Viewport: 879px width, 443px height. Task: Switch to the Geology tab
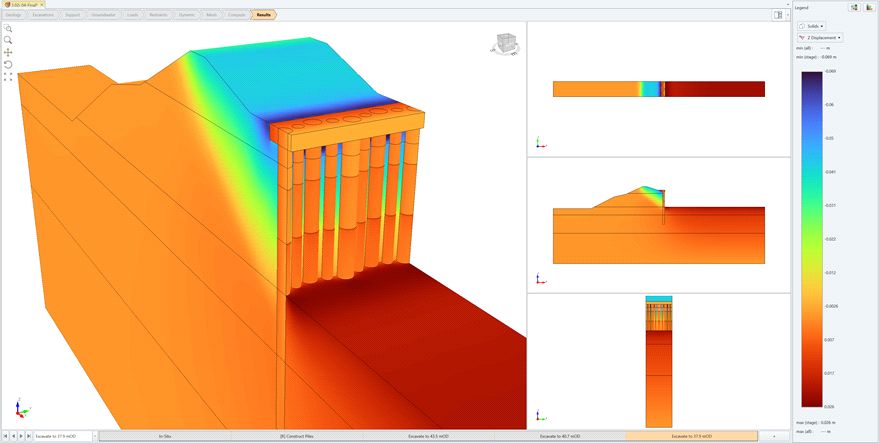coord(14,15)
